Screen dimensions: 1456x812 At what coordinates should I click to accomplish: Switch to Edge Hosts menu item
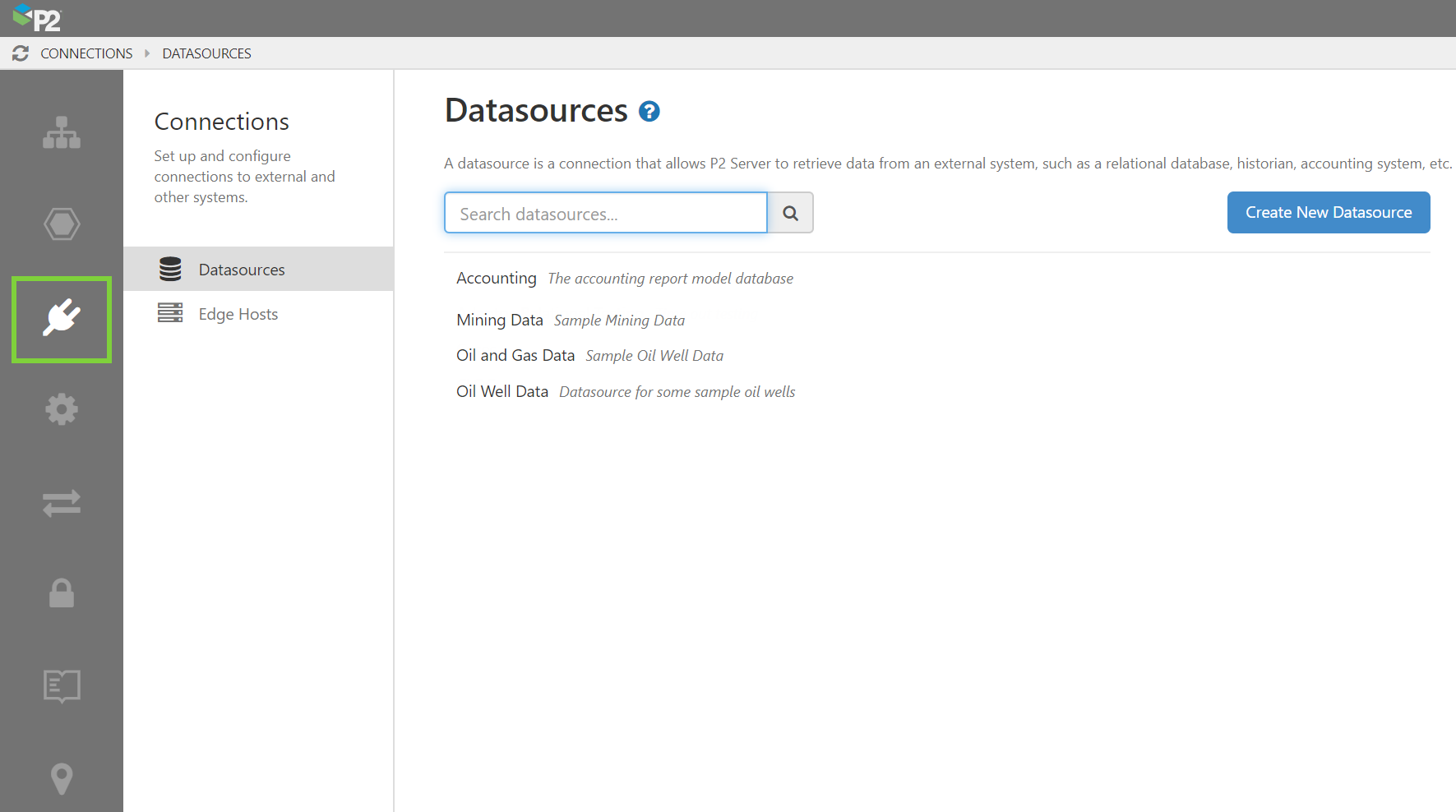238,314
